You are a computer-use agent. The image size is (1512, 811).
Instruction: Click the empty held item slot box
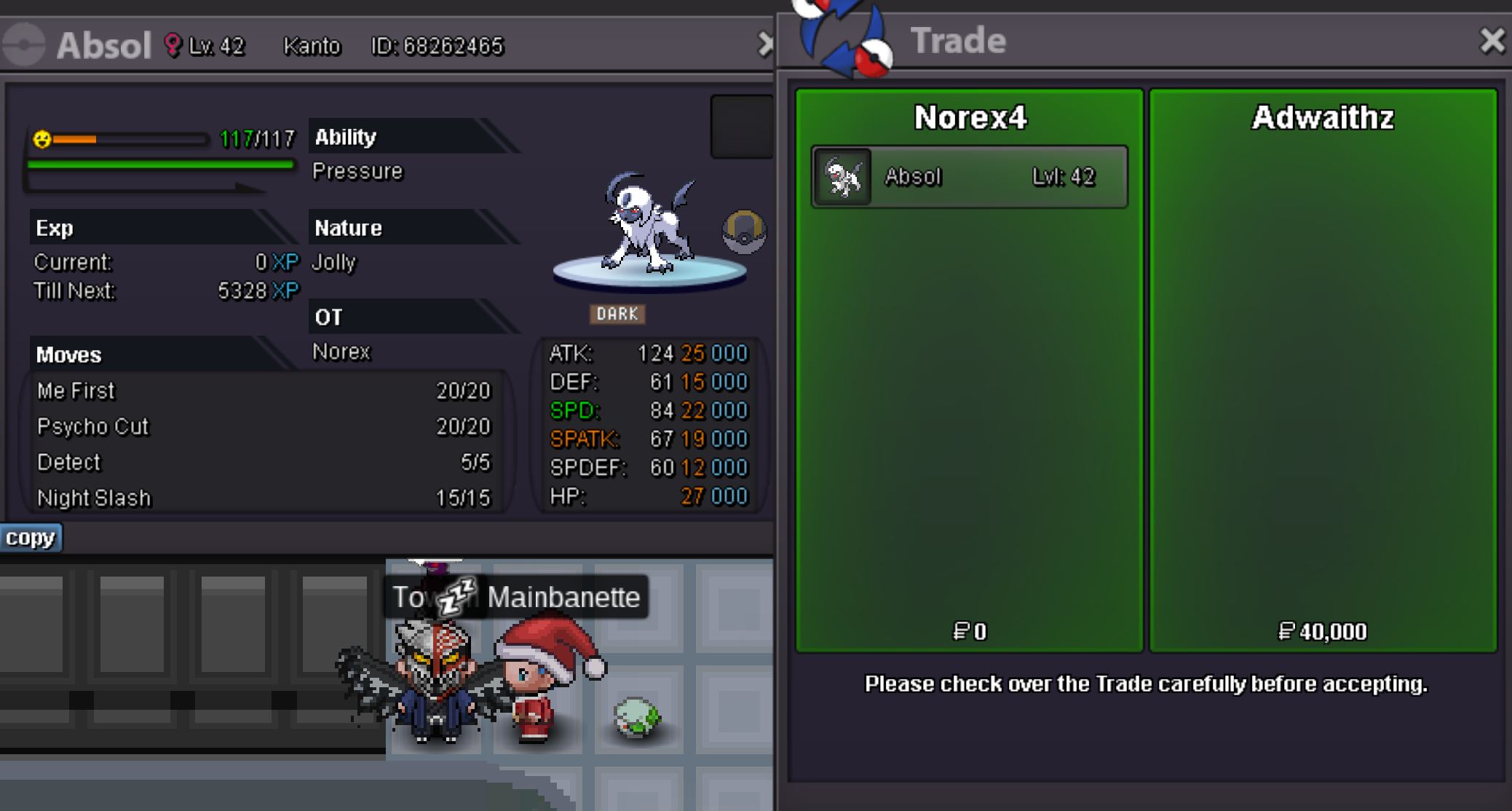pyautogui.click(x=742, y=127)
